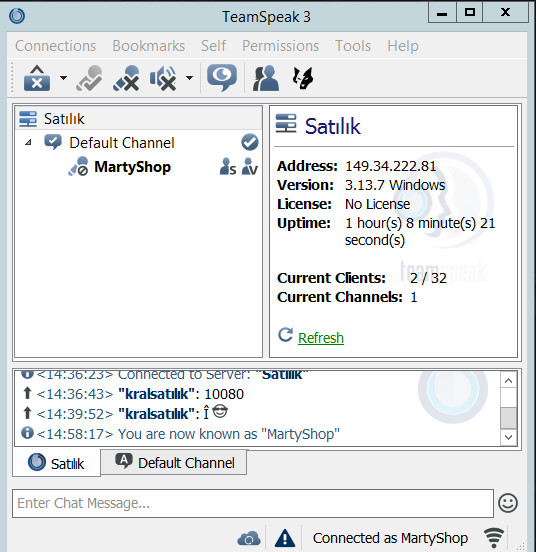Screen dimensions: 536x552
Task: Click the server address 149.34.222.81
Action: click(391, 166)
